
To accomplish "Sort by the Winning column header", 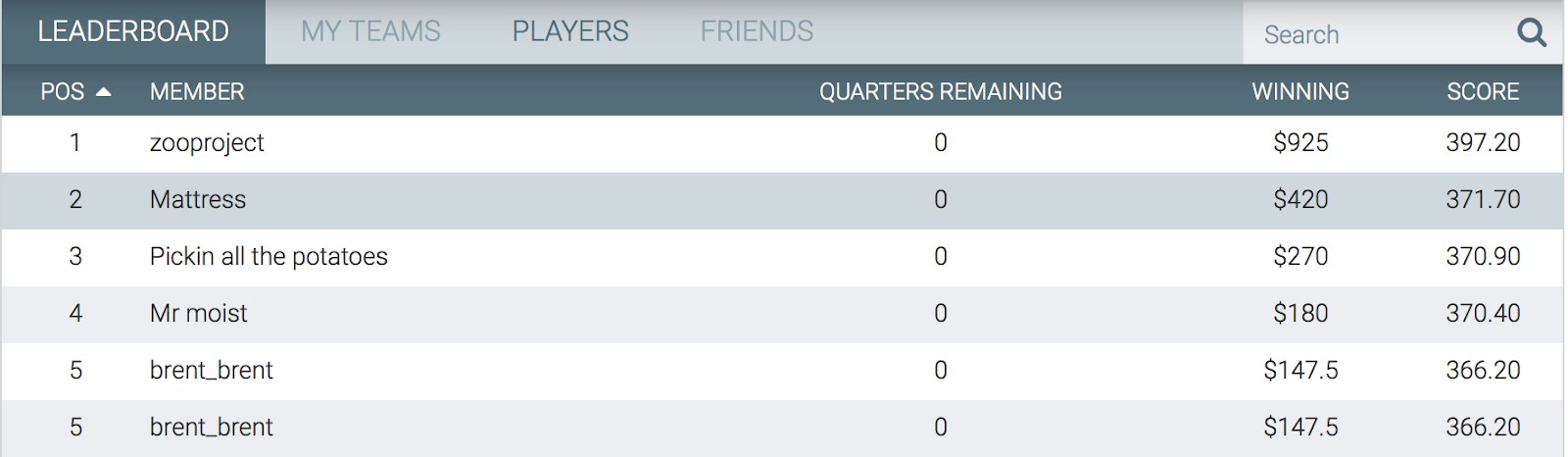I will pyautogui.click(x=1300, y=92).
